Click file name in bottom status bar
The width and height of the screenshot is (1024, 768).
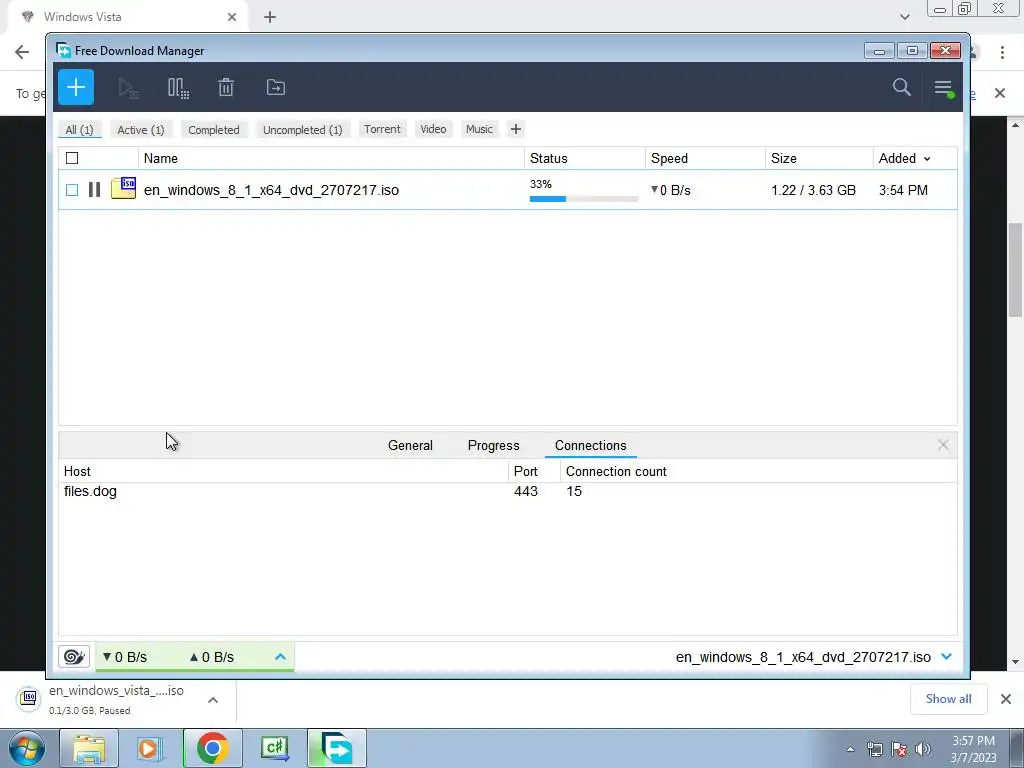click(803, 657)
